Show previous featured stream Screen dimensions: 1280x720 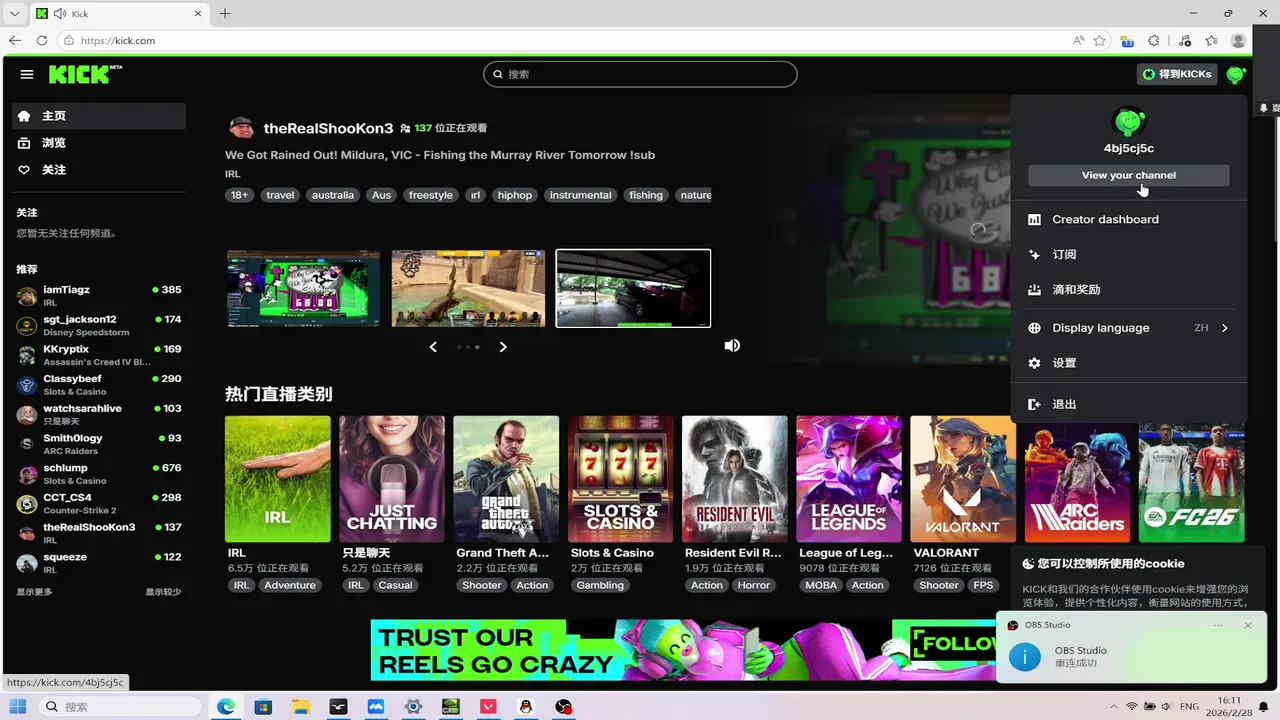tap(433, 347)
